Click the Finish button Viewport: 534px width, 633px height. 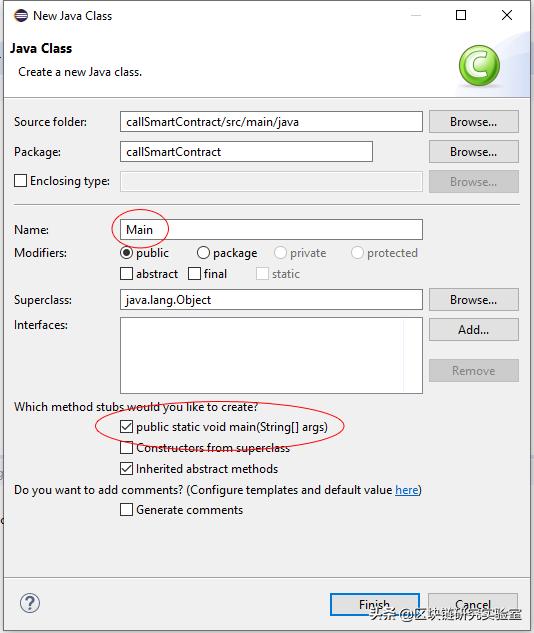tap(375, 604)
